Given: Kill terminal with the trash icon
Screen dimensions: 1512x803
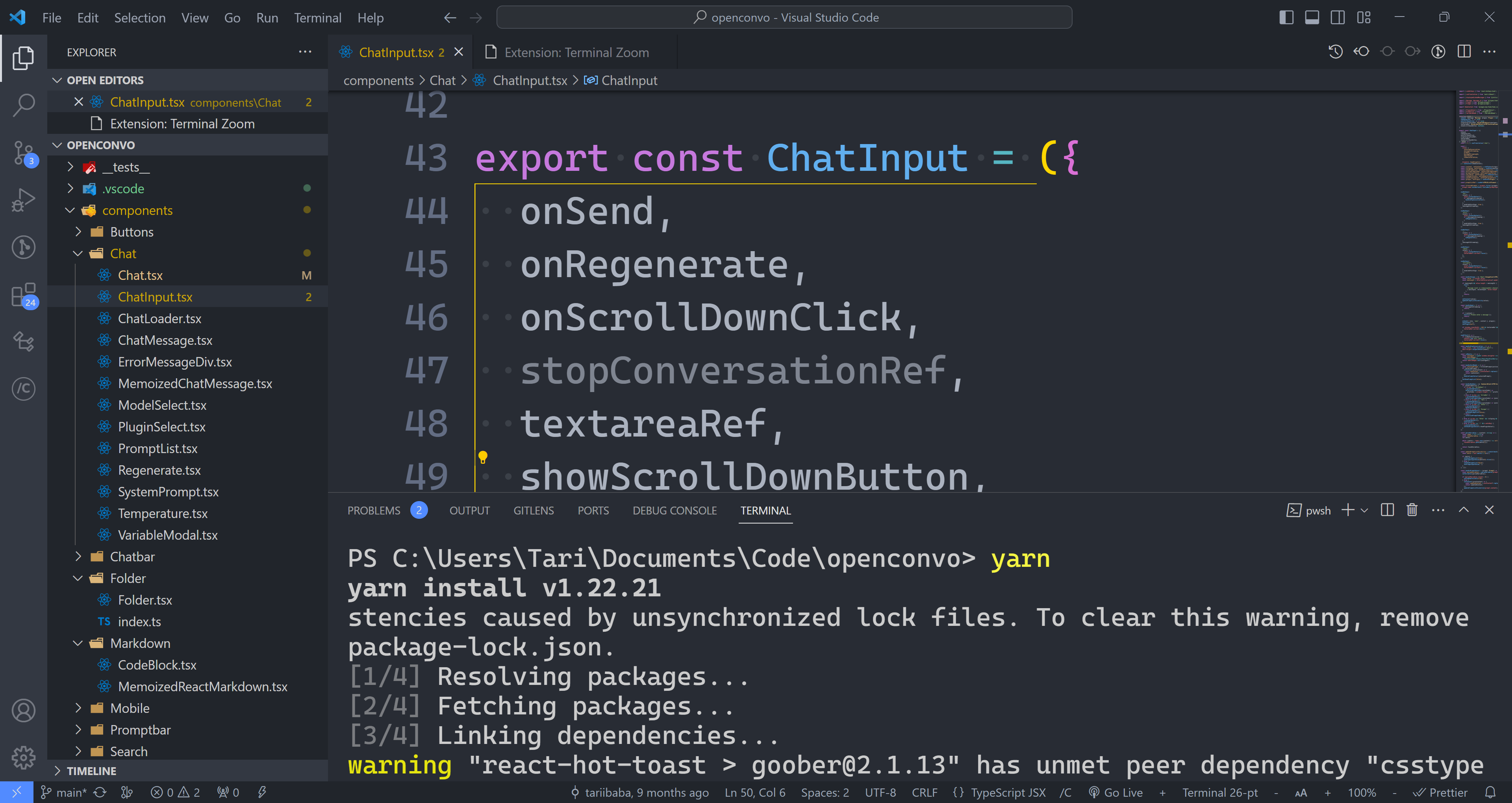Looking at the screenshot, I should (1412, 510).
